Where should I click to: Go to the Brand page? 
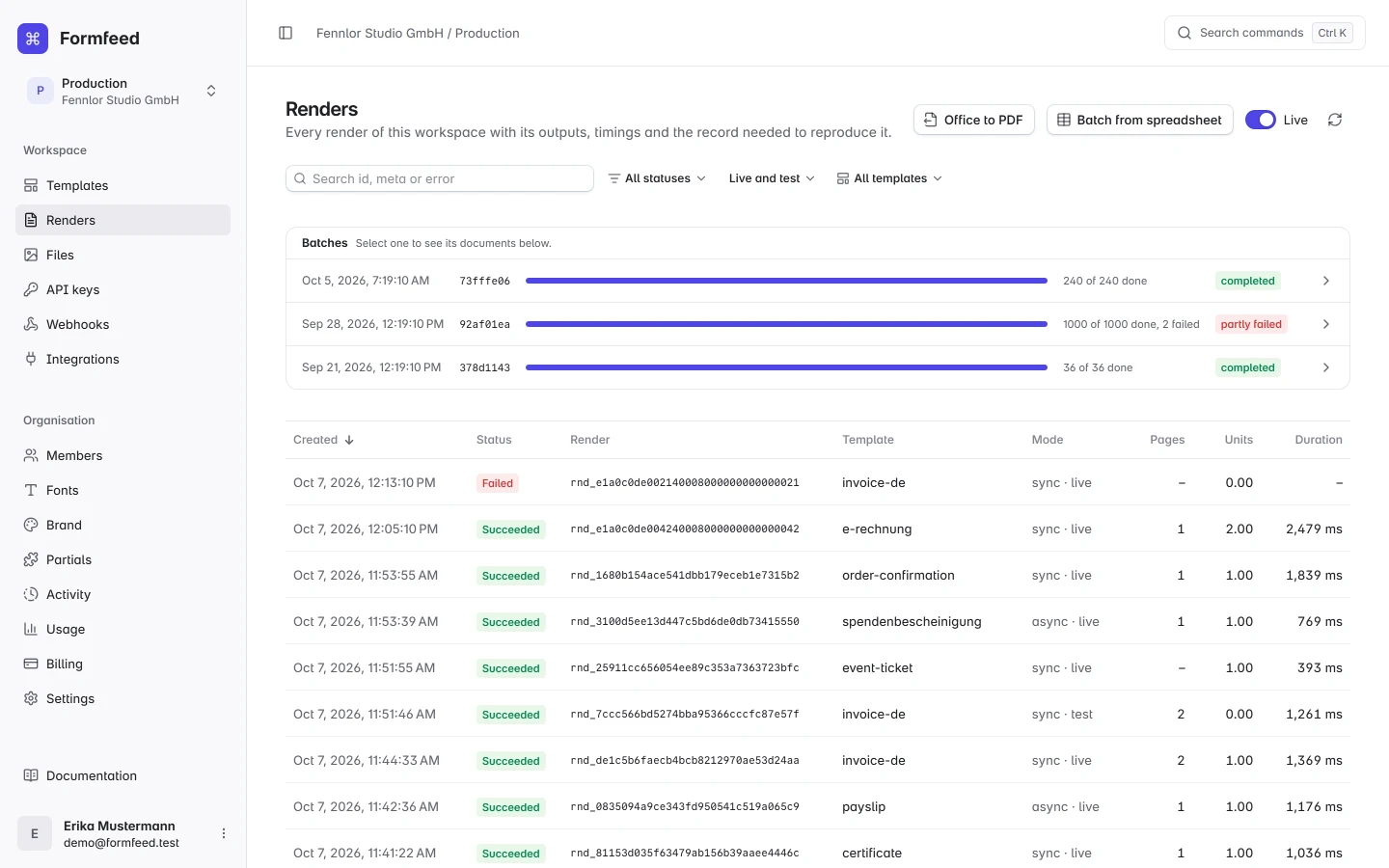(123, 525)
